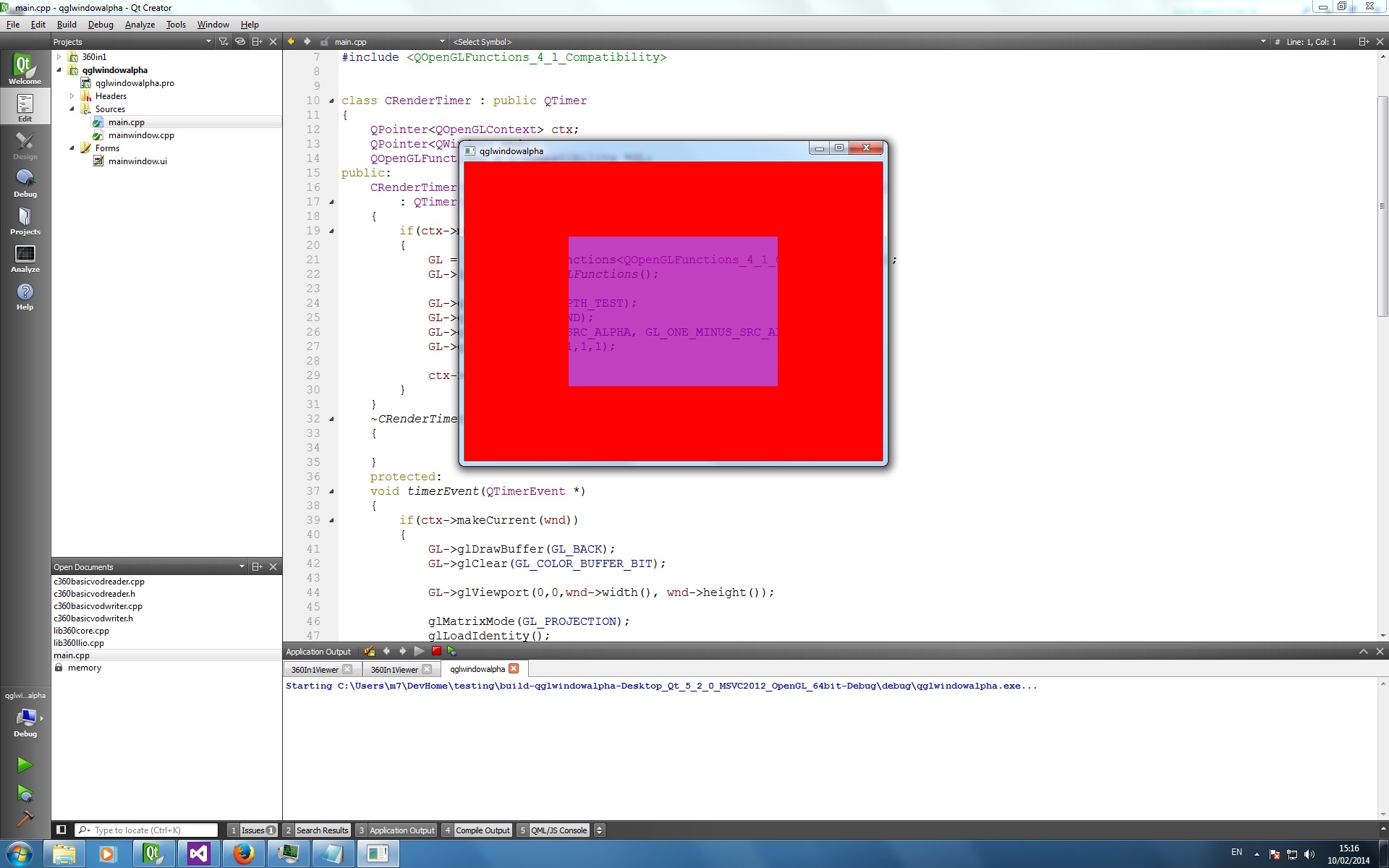1389x868 pixels.
Task: Toggle synchronize with editor link icon
Action: pyautogui.click(x=240, y=42)
